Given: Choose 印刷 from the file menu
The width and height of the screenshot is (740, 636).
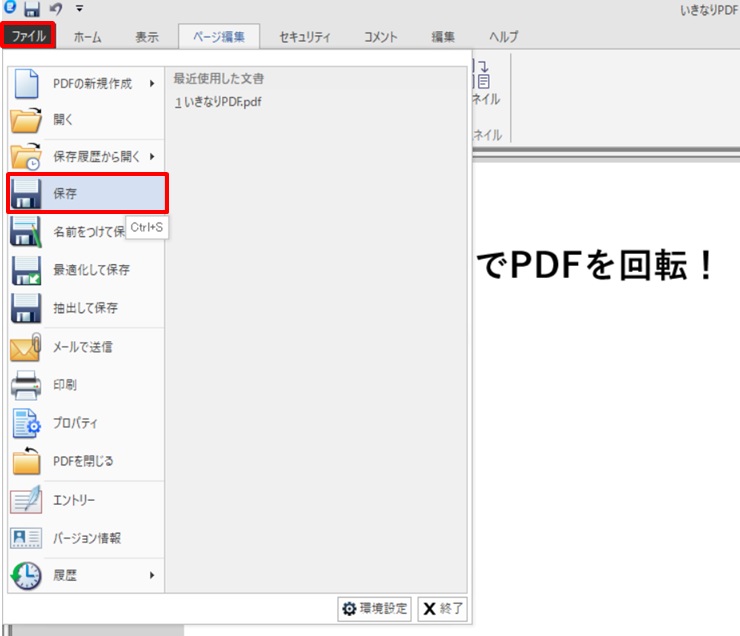Looking at the screenshot, I should pos(65,385).
